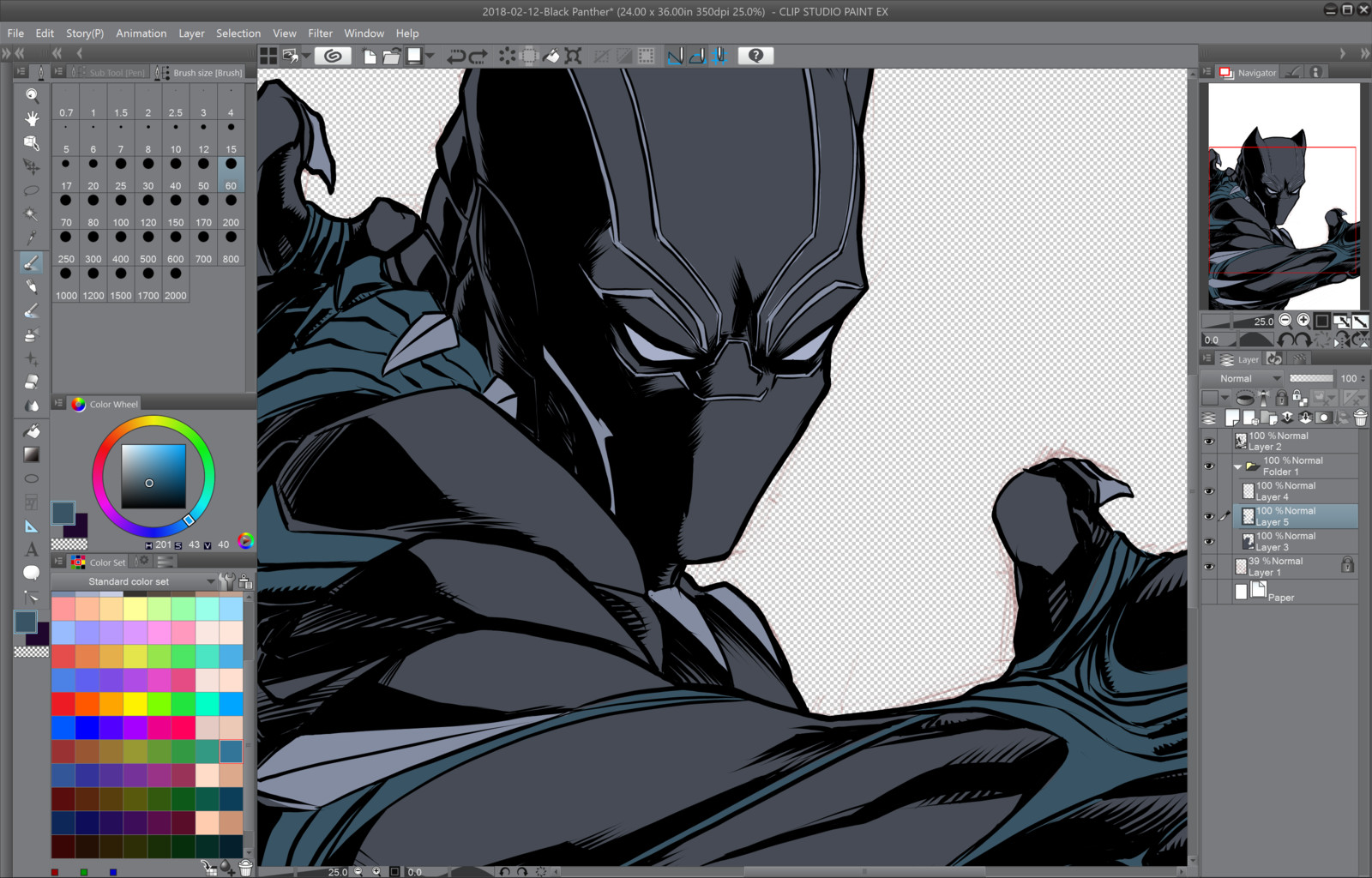Image resolution: width=1372 pixels, height=878 pixels.
Task: Click the Redo arrow in command bar
Action: 478,57
